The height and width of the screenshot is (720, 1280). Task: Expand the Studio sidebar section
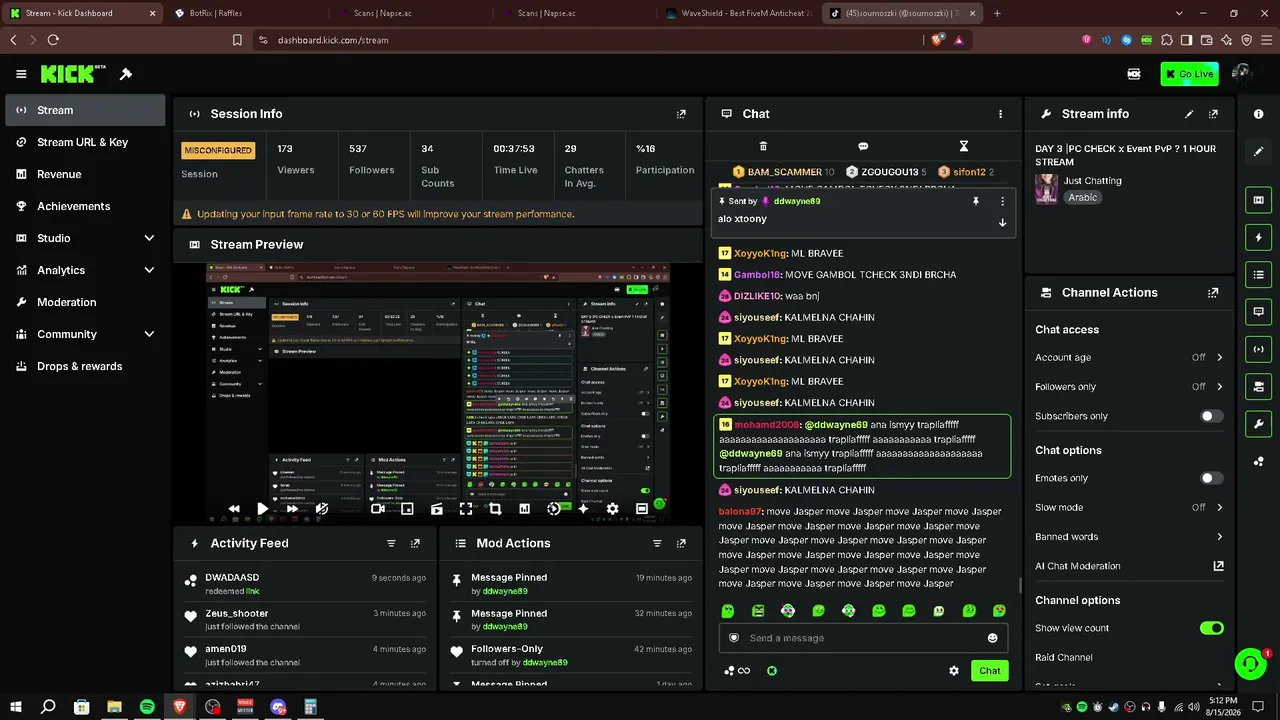(x=149, y=238)
